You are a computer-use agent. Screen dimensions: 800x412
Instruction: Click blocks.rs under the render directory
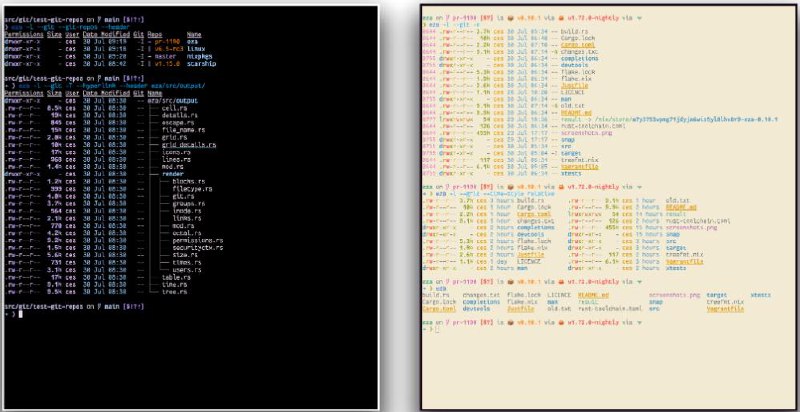click(188, 182)
